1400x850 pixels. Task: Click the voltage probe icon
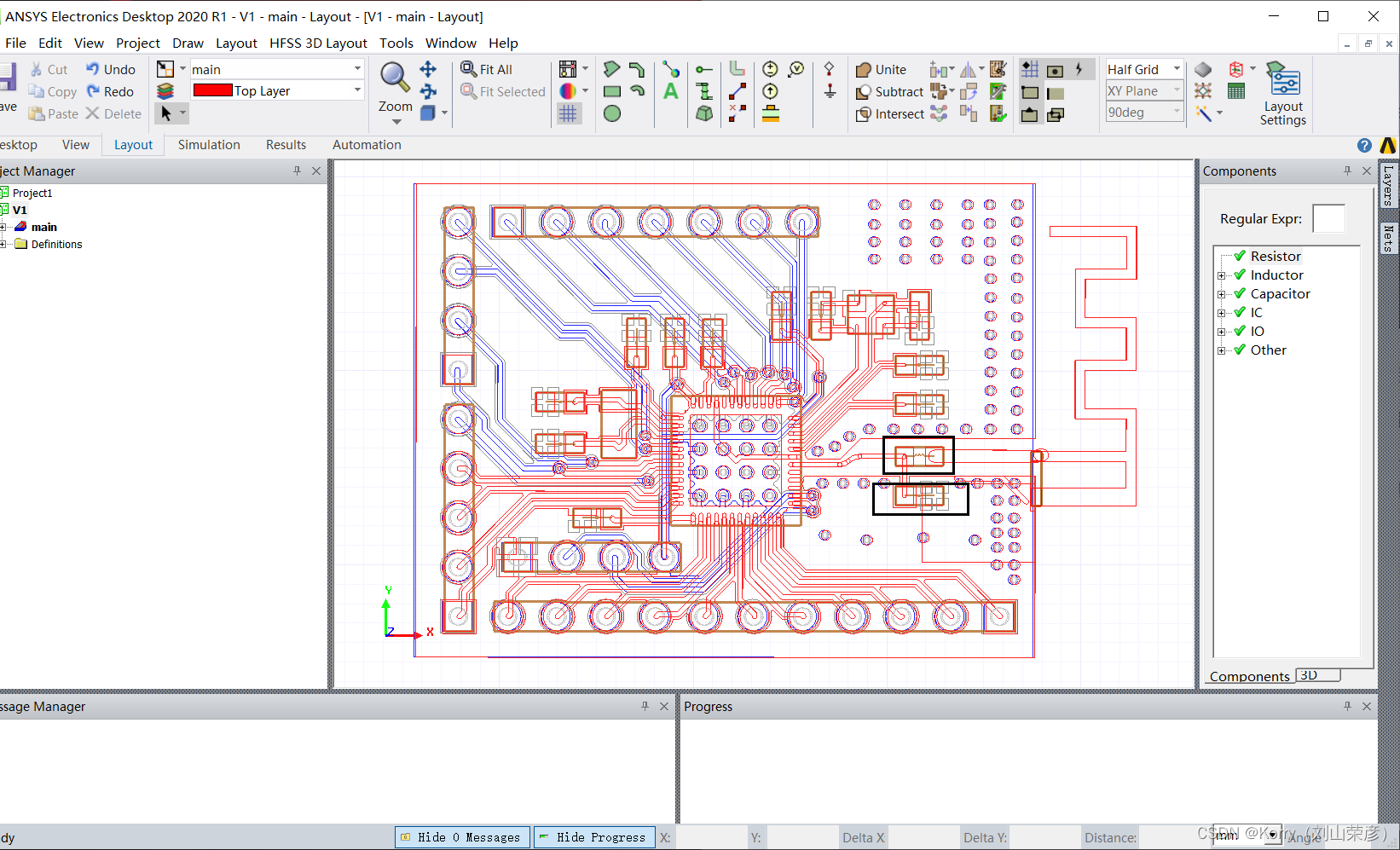tap(796, 69)
